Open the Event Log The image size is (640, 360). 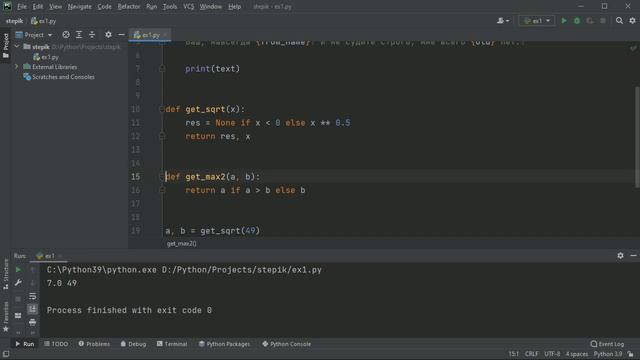(x=607, y=344)
